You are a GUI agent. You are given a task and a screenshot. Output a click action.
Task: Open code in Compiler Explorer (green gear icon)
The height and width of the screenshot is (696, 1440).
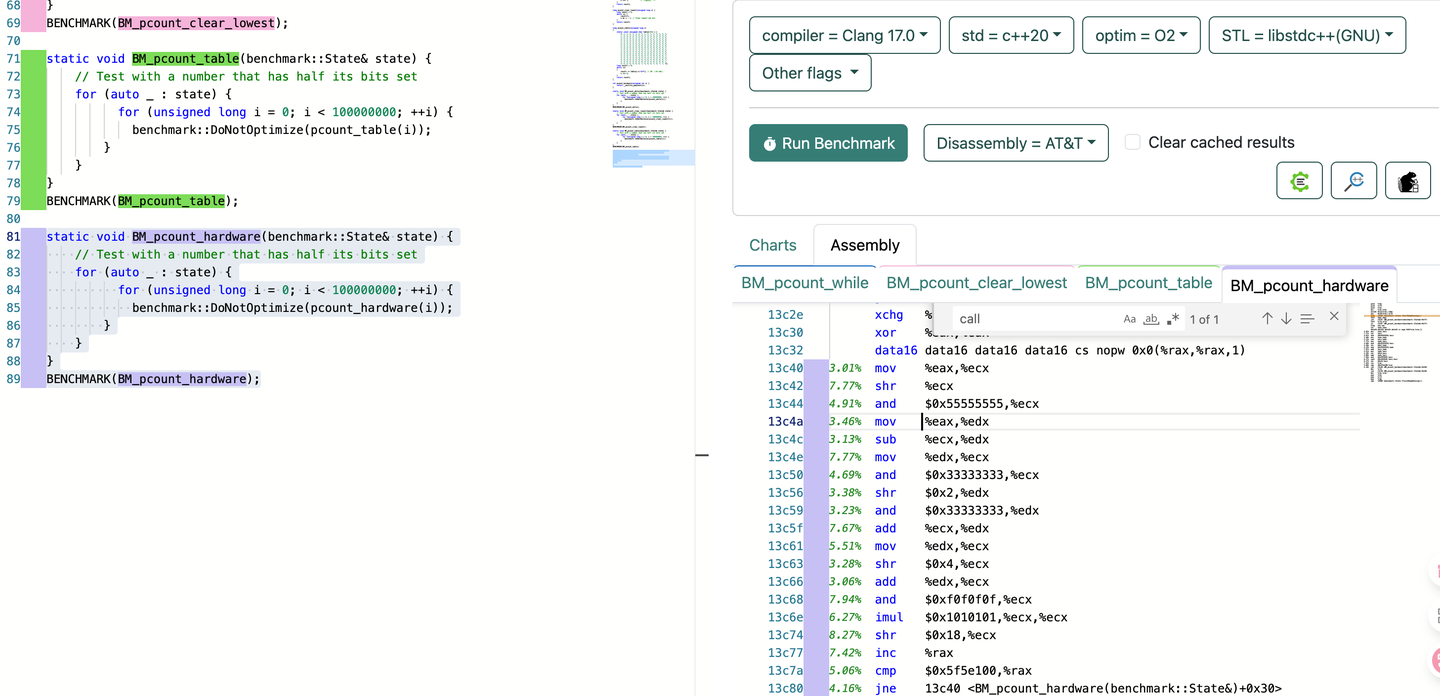(x=1299, y=181)
